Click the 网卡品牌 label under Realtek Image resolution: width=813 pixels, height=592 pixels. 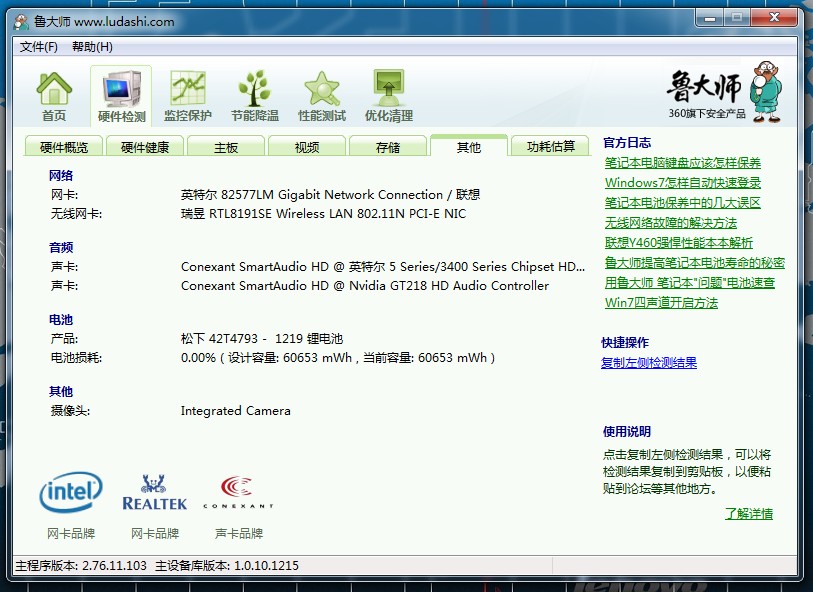click(155, 533)
